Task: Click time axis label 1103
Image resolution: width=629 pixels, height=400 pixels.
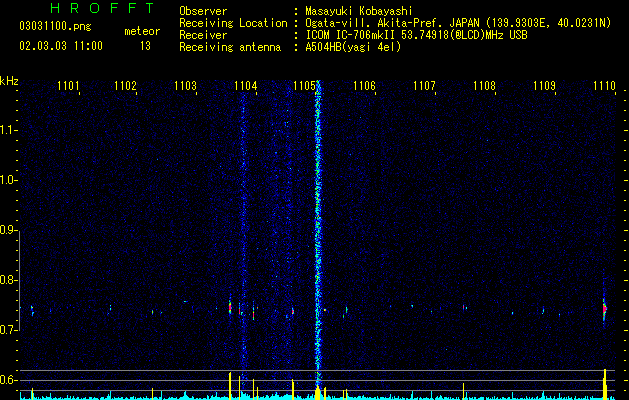Action: pyautogui.click(x=185, y=85)
